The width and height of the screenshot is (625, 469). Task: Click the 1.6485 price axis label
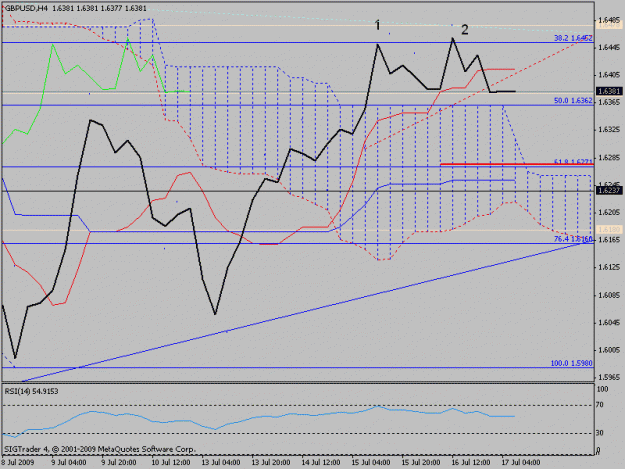[610, 19]
